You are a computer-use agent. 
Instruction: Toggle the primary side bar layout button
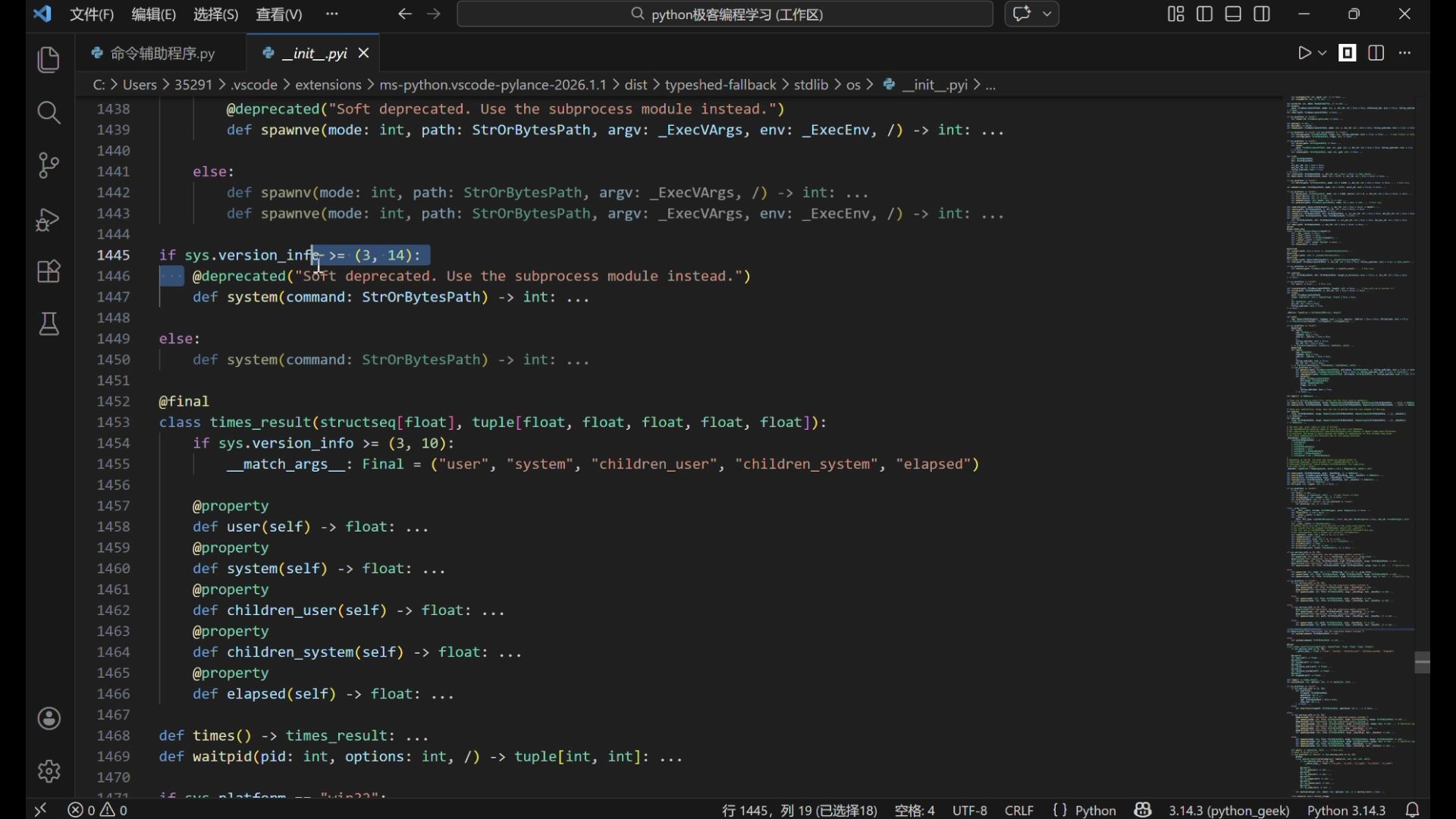(1204, 14)
